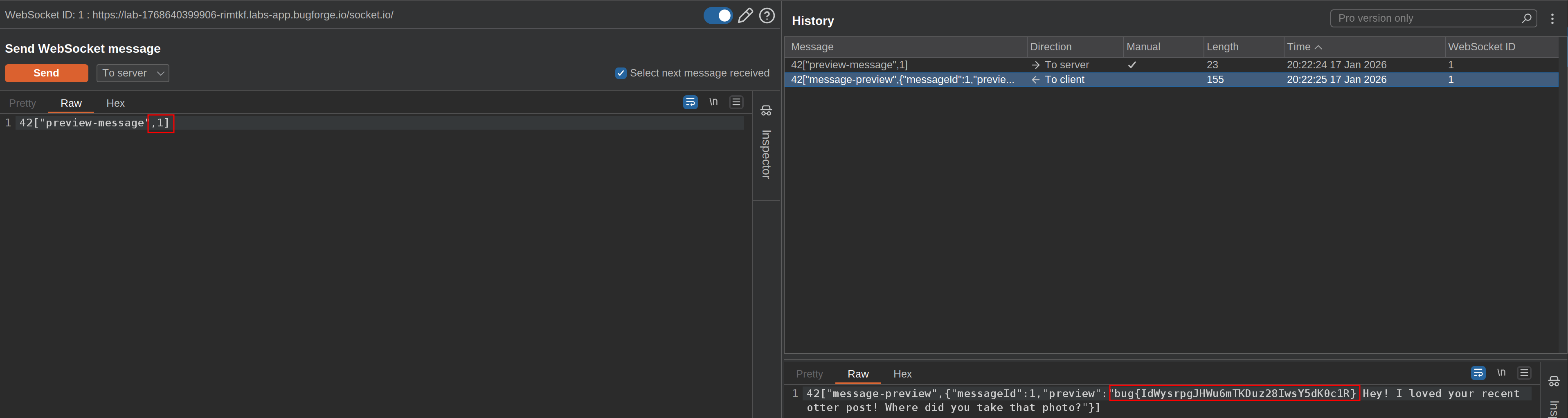This screenshot has height=418, width=1568.
Task: Toggle word wrap in response viewer
Action: click(x=1478, y=373)
